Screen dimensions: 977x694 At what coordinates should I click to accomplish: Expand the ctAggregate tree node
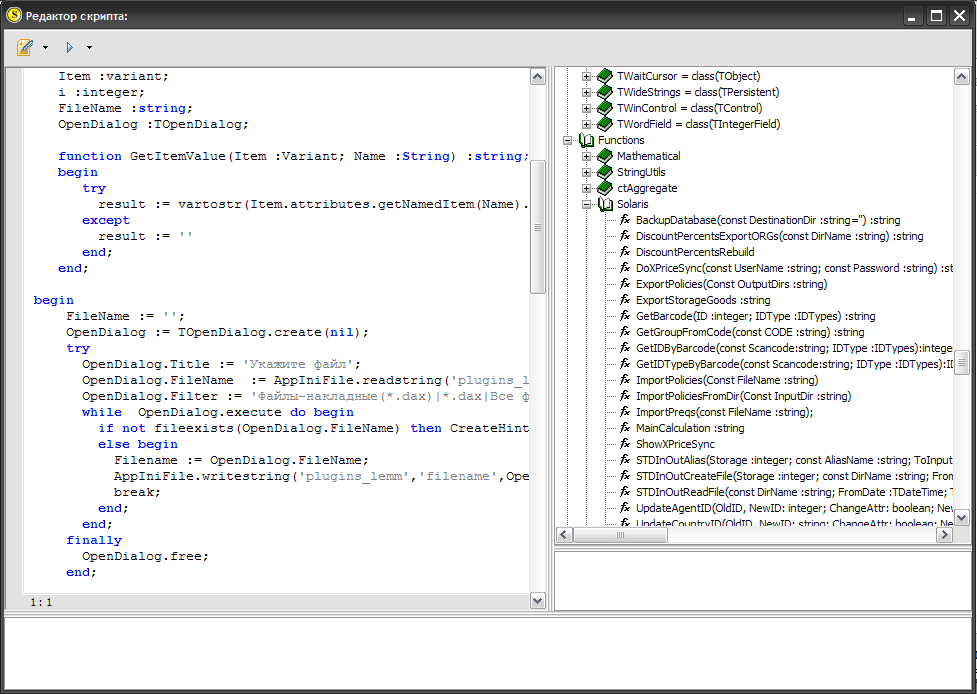click(x=586, y=188)
